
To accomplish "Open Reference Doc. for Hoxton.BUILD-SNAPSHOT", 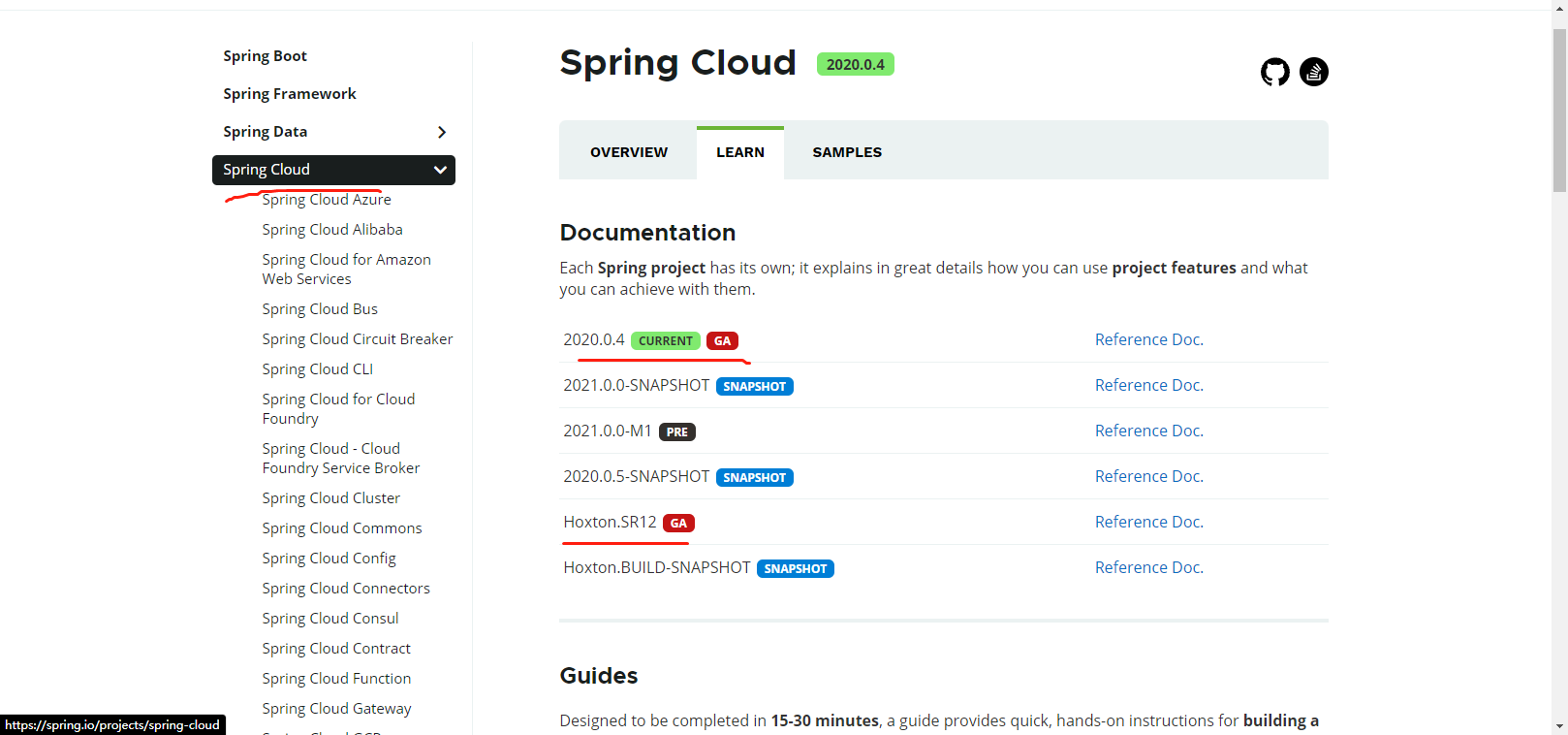I will 1149,567.
